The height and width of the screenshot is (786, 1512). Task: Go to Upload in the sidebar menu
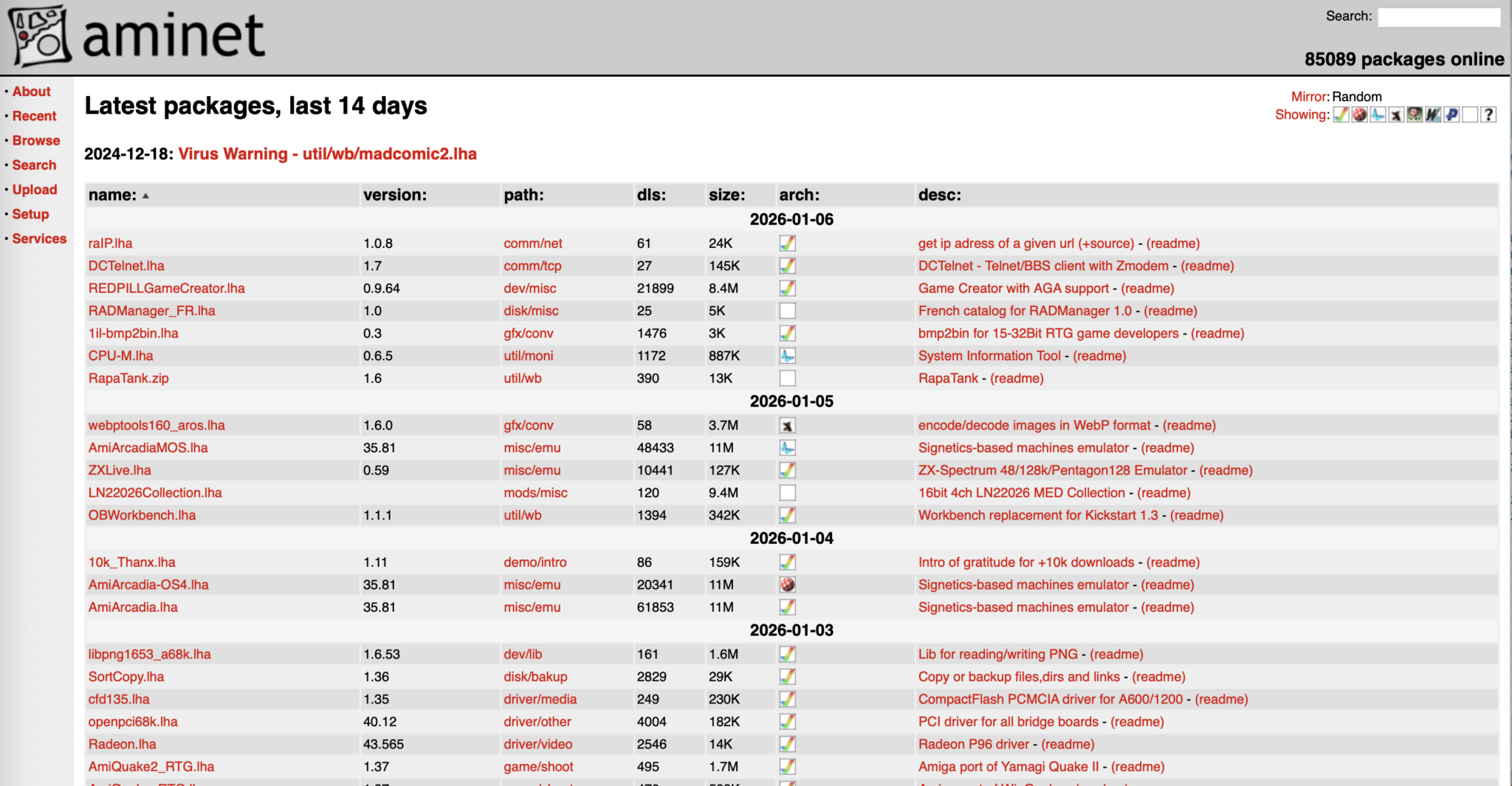[x=35, y=190]
